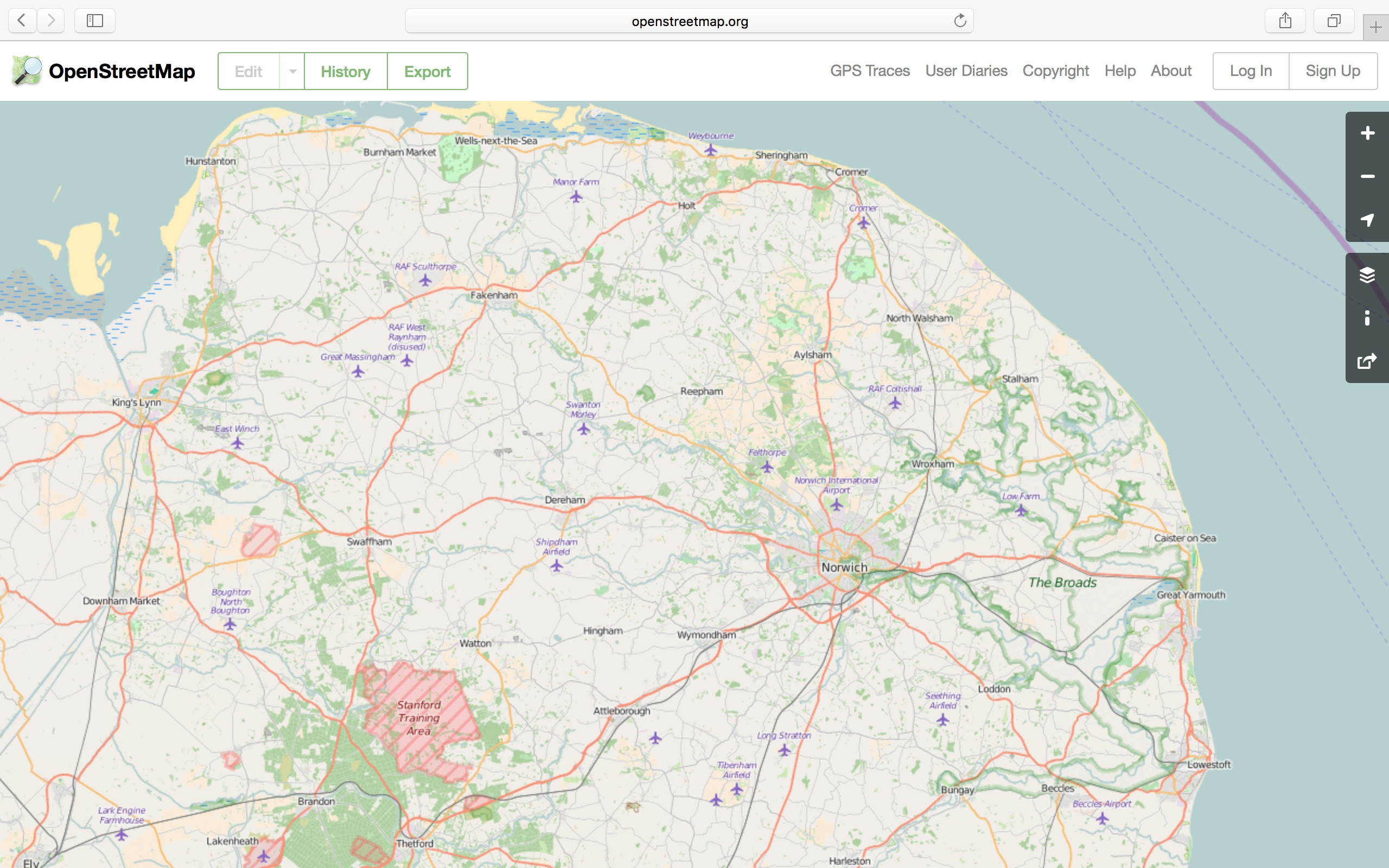Click the Log In button
This screenshot has width=1389, height=868.
pos(1251,71)
